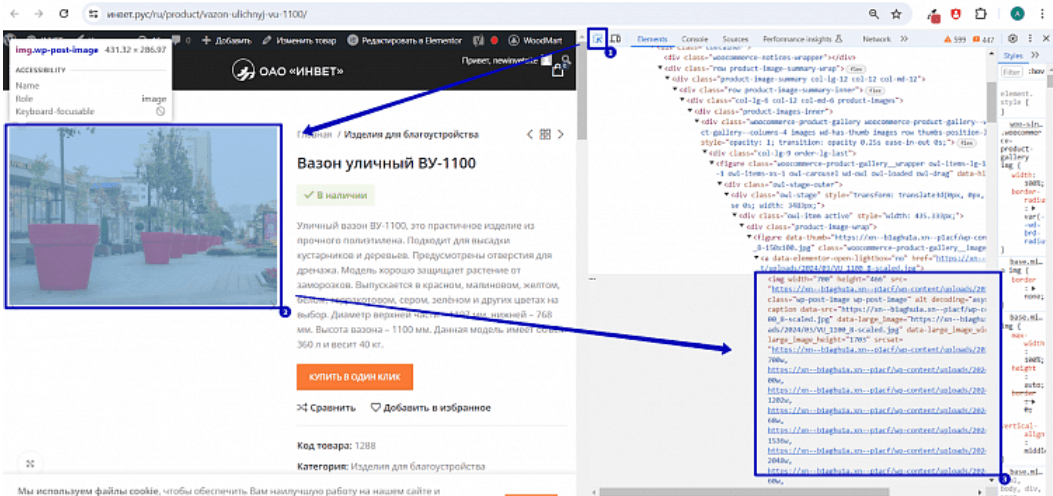The width and height of the screenshot is (1053, 496).
Task: Click the product photo of street planters
Action: click(142, 216)
